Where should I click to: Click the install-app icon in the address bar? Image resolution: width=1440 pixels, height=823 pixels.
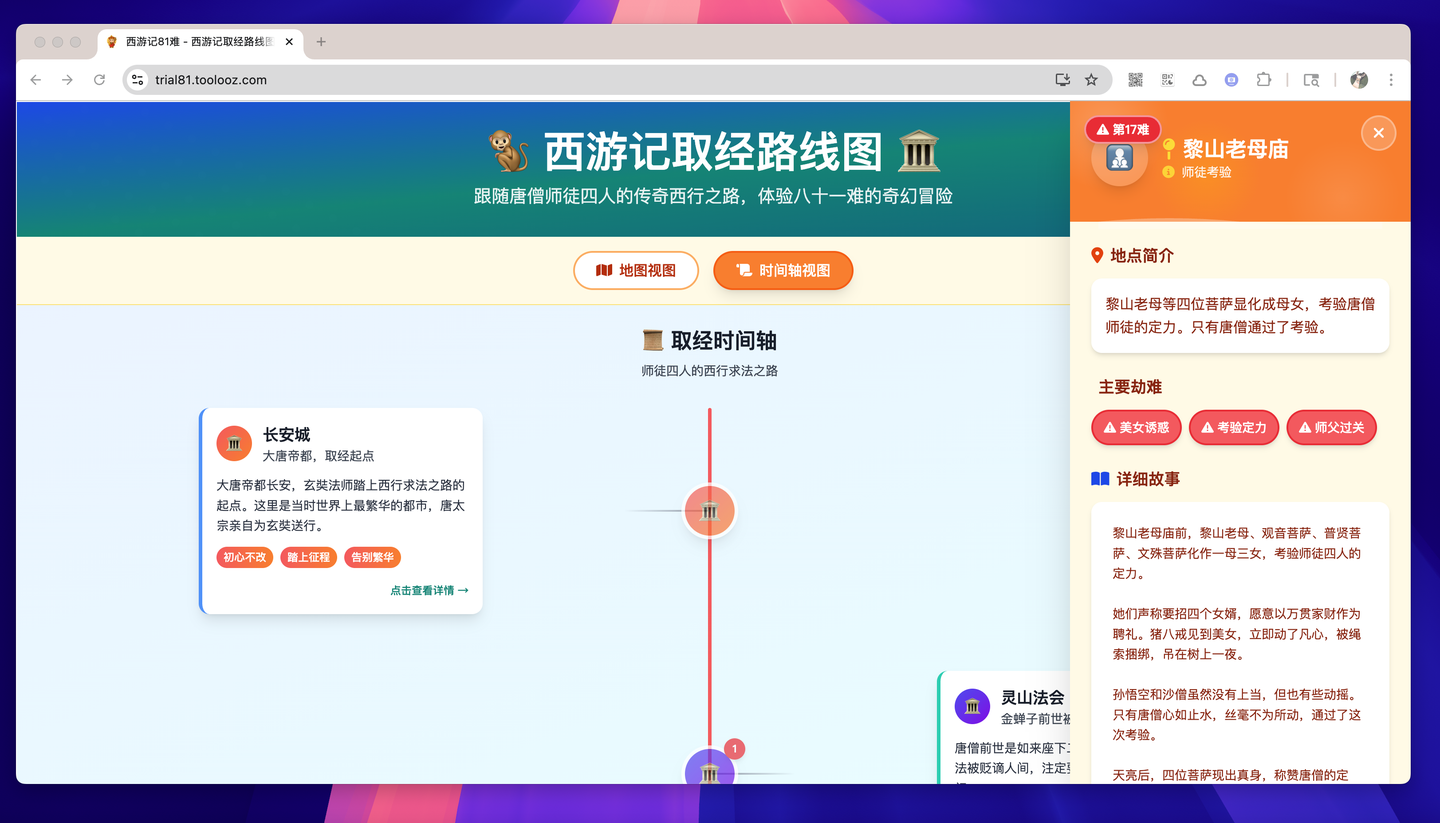point(1062,79)
